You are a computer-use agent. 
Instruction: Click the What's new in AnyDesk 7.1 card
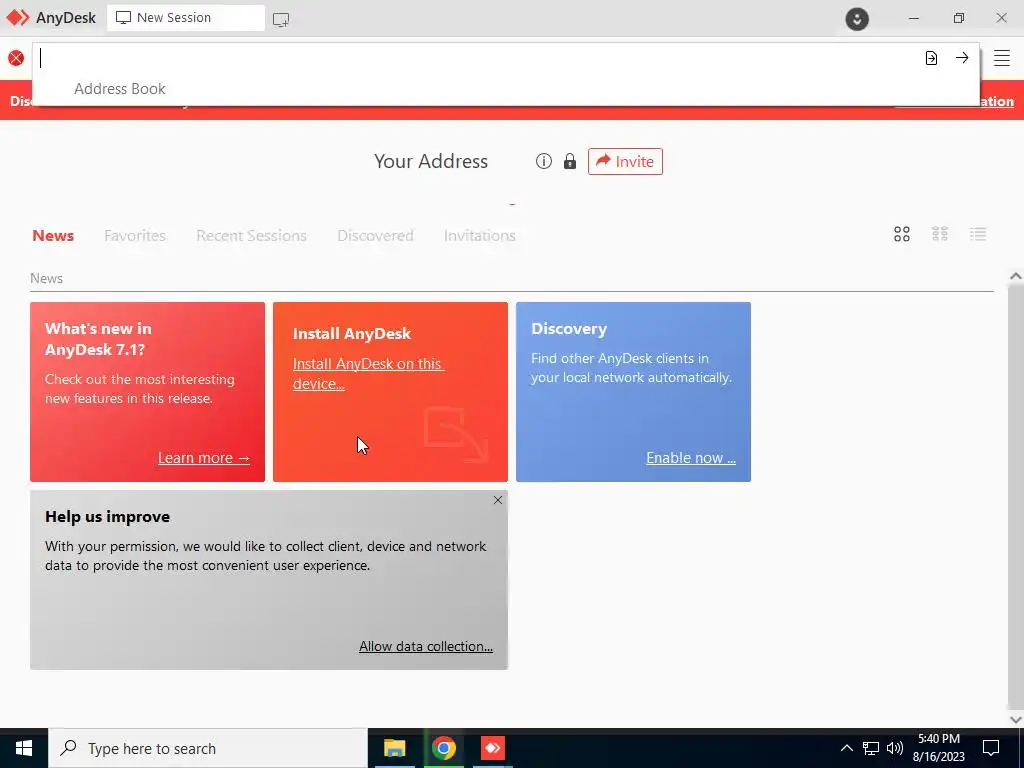click(148, 392)
